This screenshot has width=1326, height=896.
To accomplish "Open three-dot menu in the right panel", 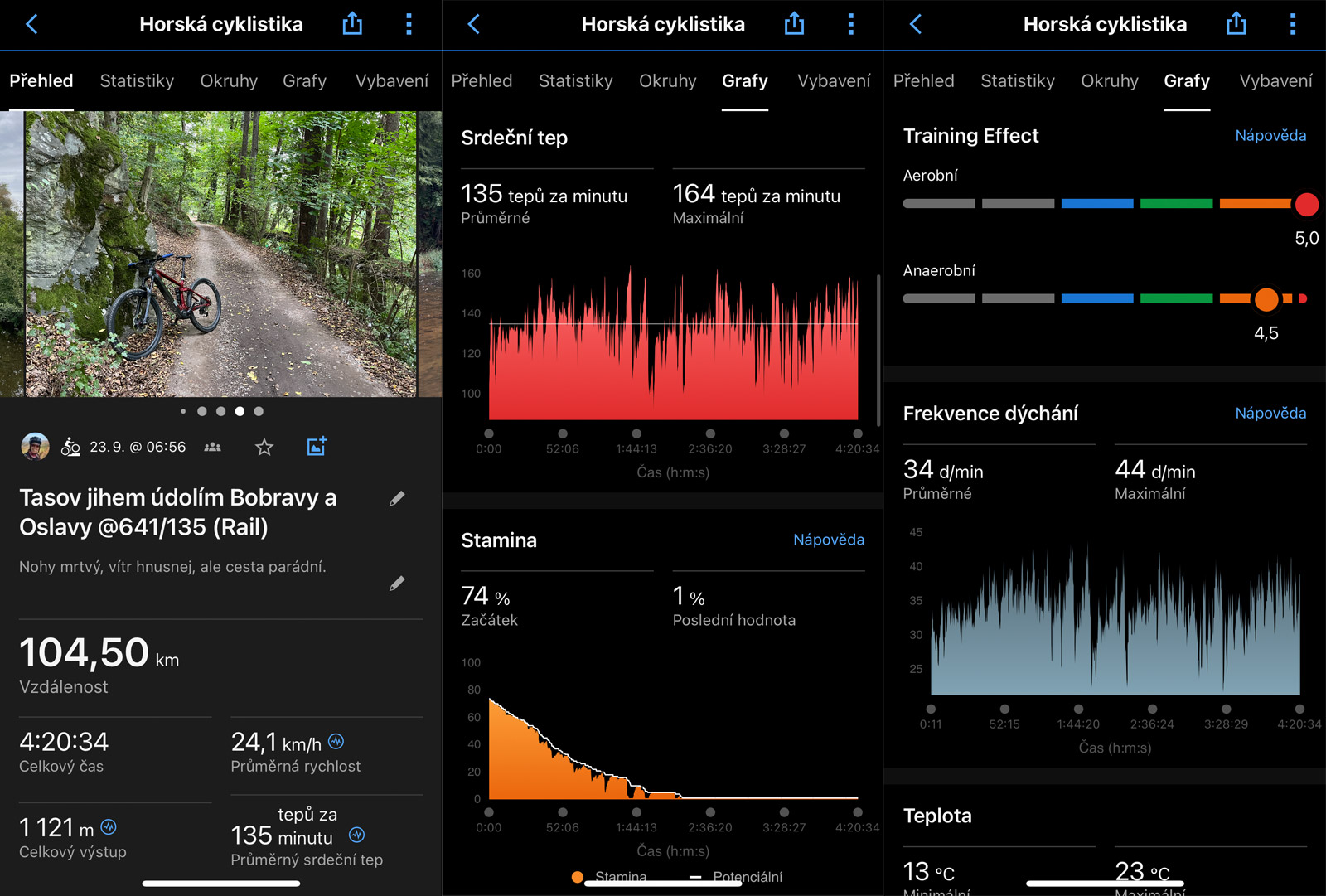I will click(x=1292, y=24).
